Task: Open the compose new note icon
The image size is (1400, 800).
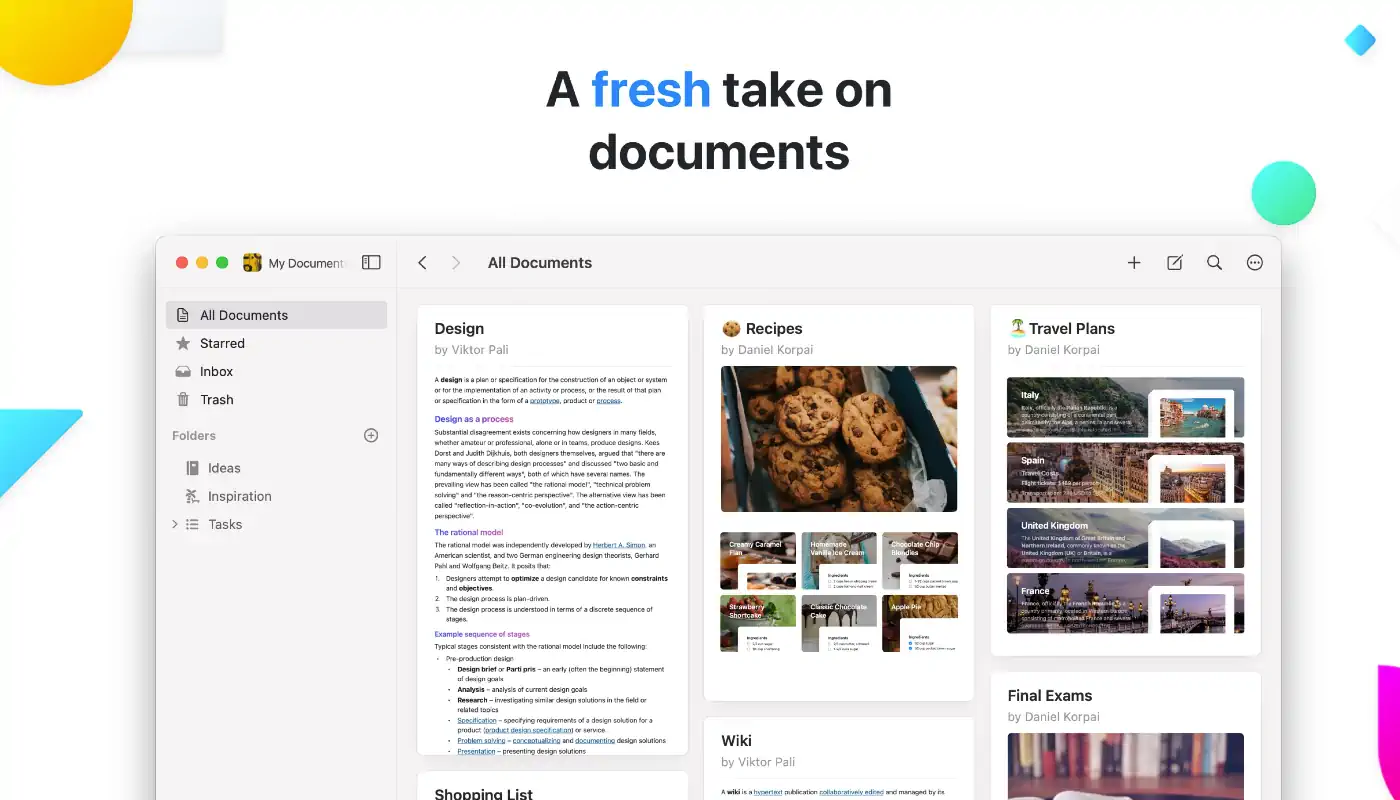Action: click(x=1175, y=263)
